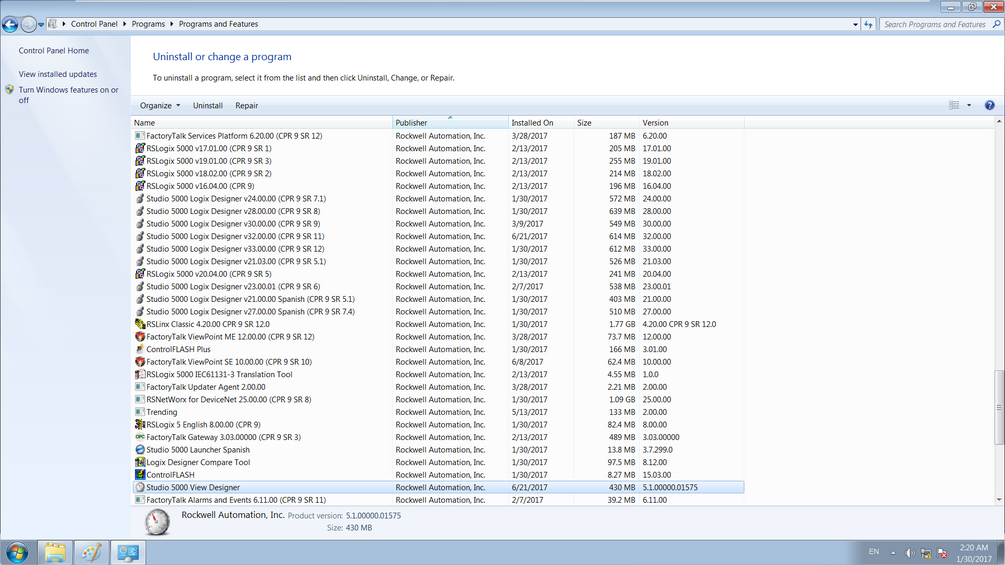Click Uninstall in the toolbar
The height and width of the screenshot is (565, 1005).
[x=208, y=106]
